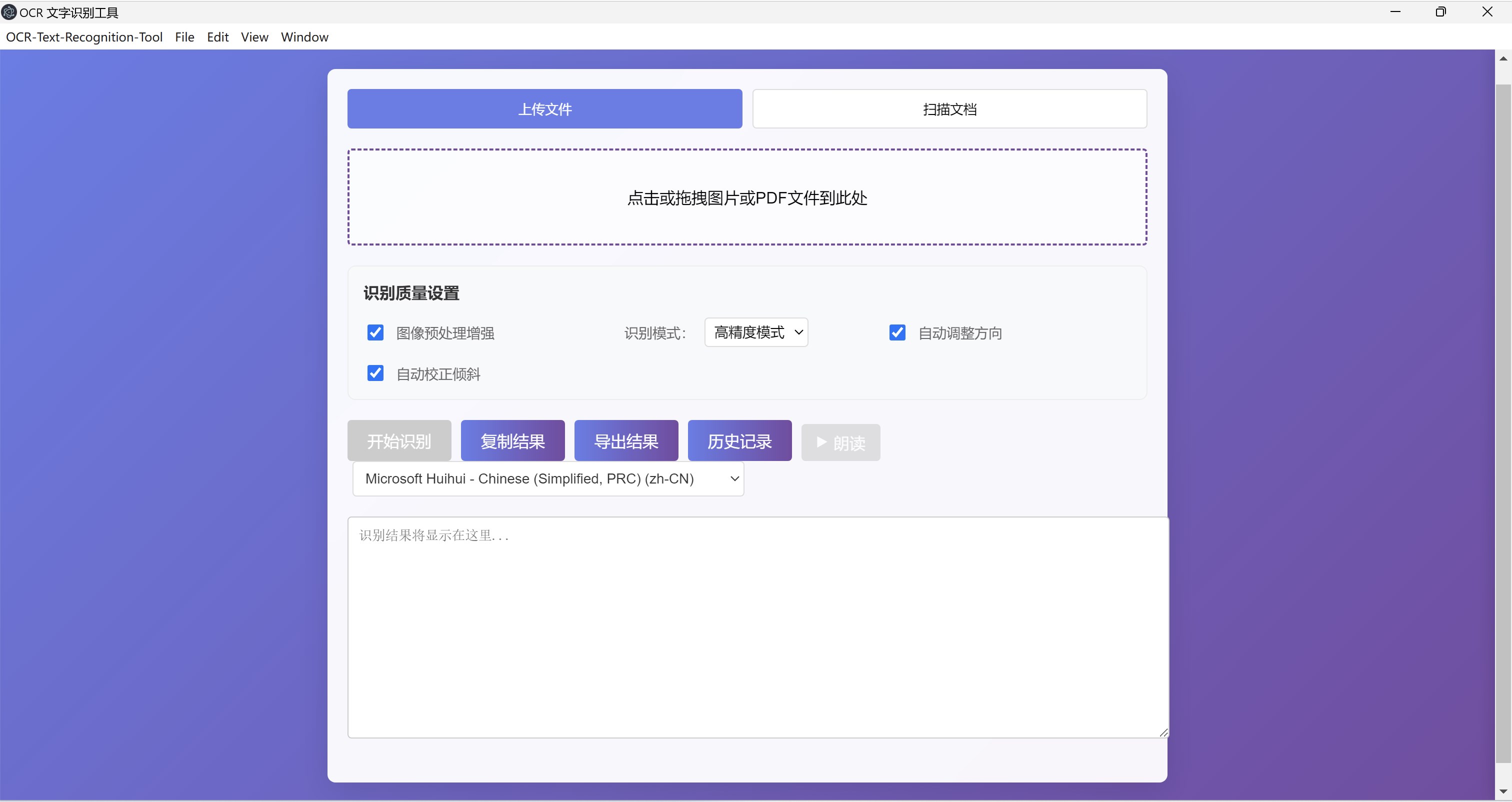The image size is (1512, 802).
Task: Disable 自动校正倾斜 checkbox
Action: coord(375,373)
